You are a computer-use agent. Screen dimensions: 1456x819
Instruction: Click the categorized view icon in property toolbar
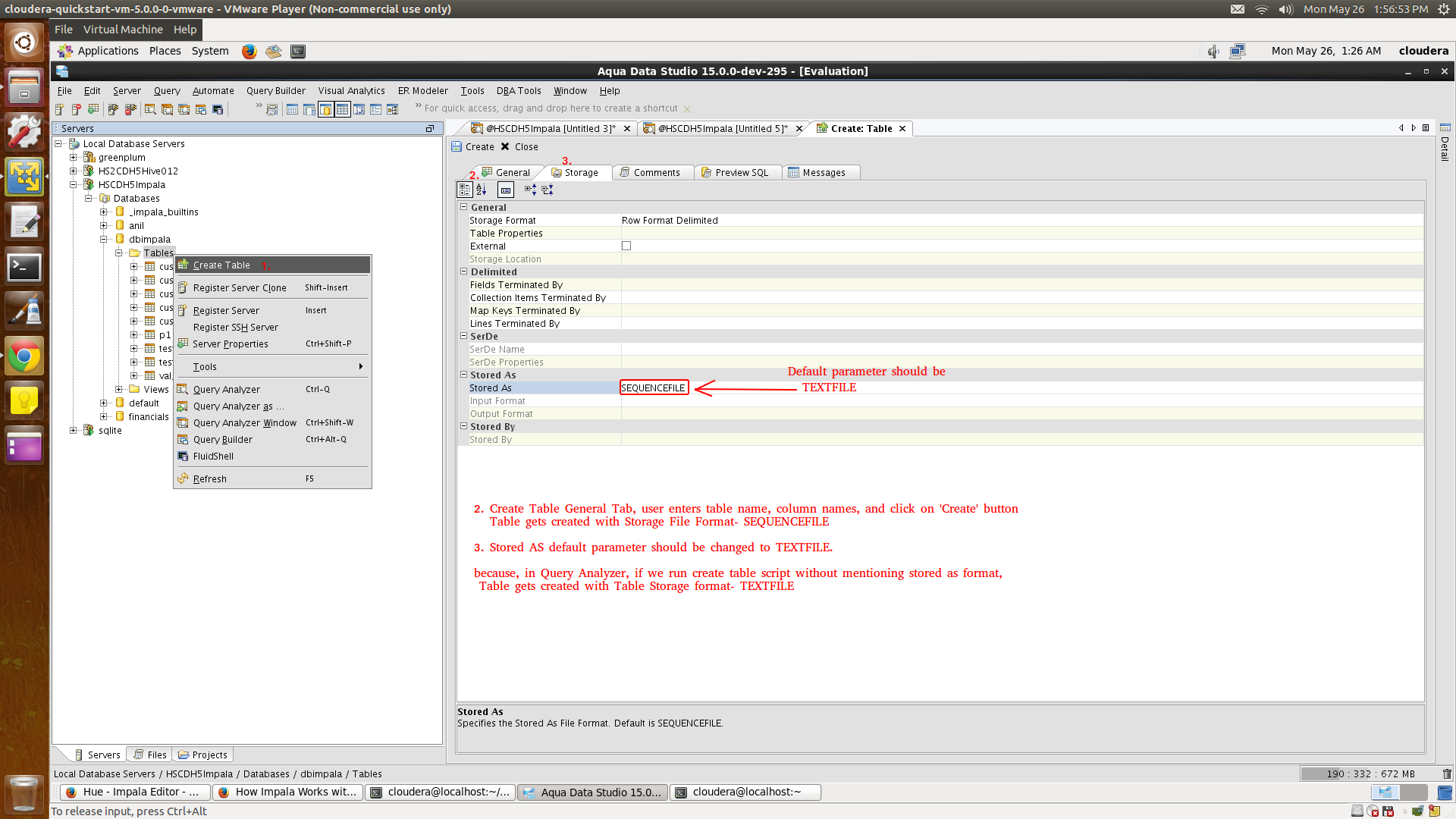pos(465,190)
